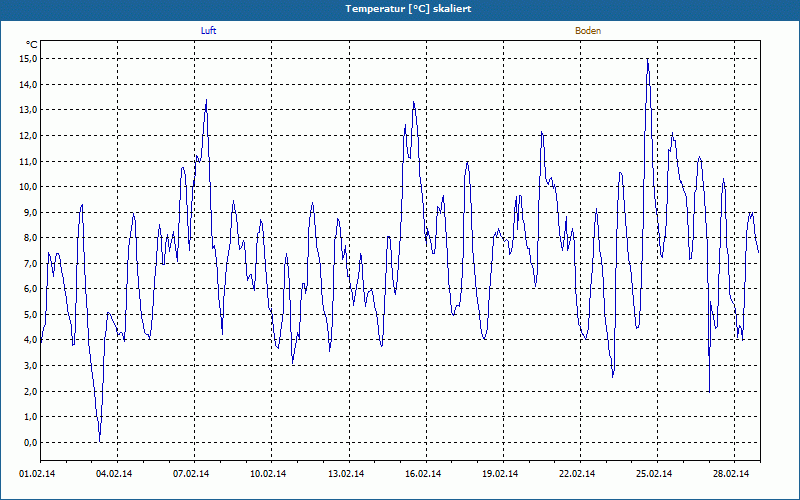This screenshot has width=800, height=500.
Task: Click the date label '10.02.14'
Action: tap(268, 474)
